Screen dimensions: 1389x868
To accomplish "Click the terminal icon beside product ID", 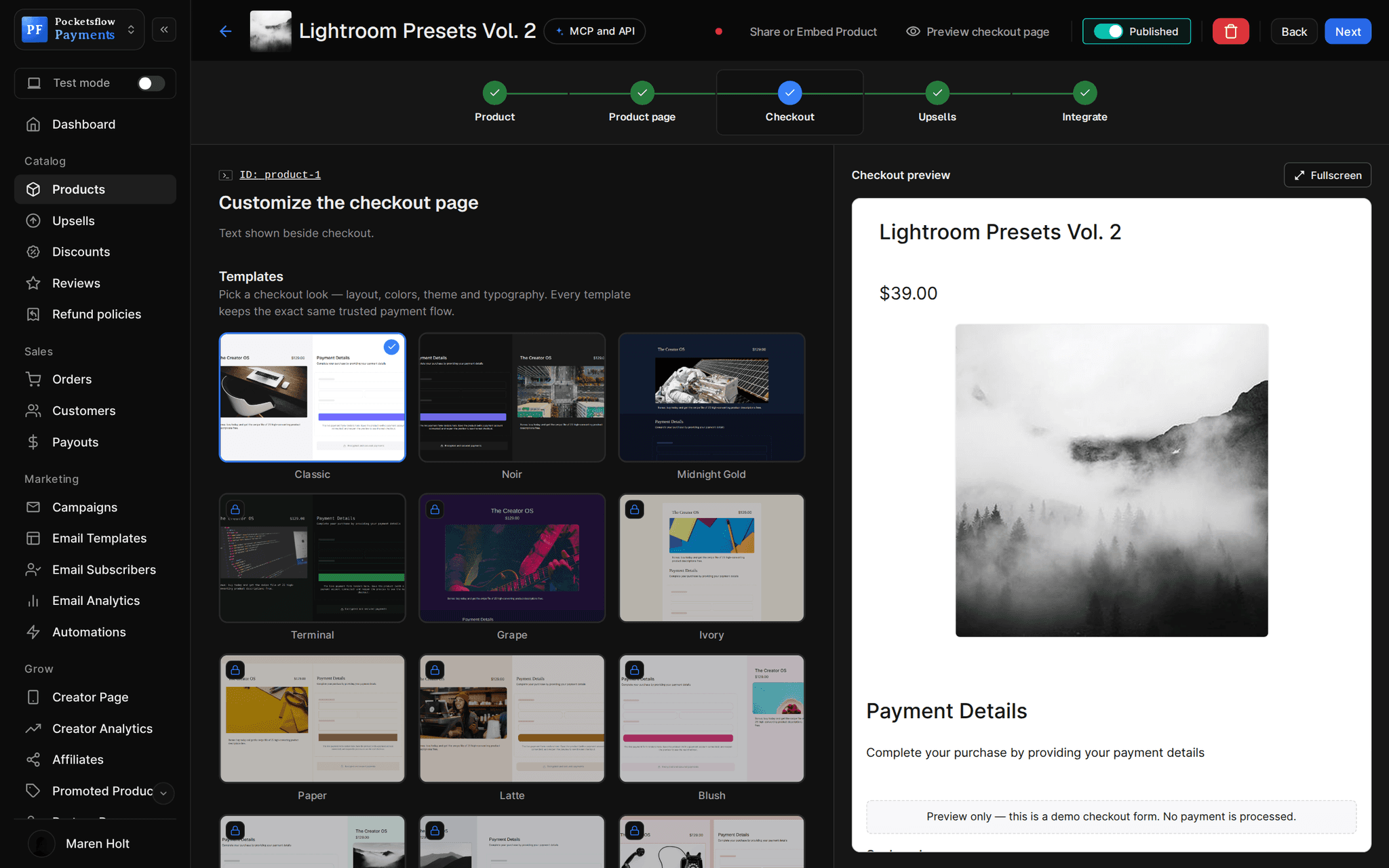I will (226, 175).
